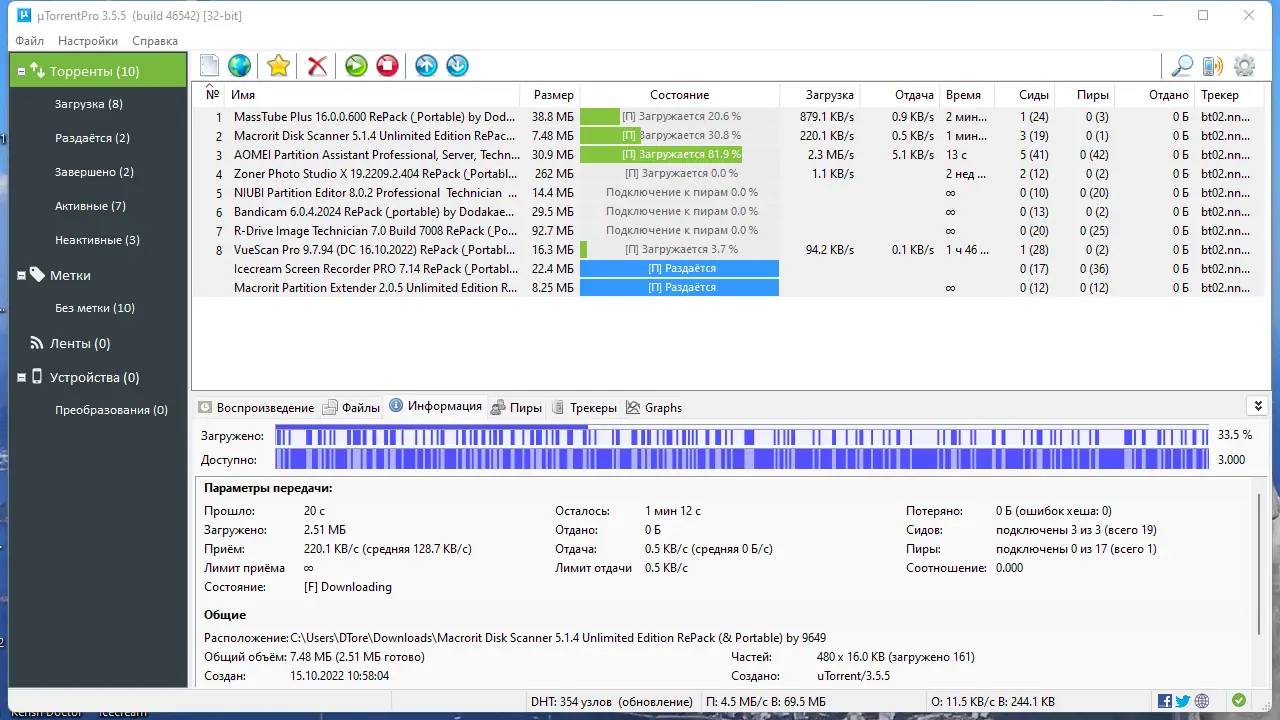The height and width of the screenshot is (720, 1280).
Task: Click the Add Torrent from URL globe icon
Action: point(239,66)
